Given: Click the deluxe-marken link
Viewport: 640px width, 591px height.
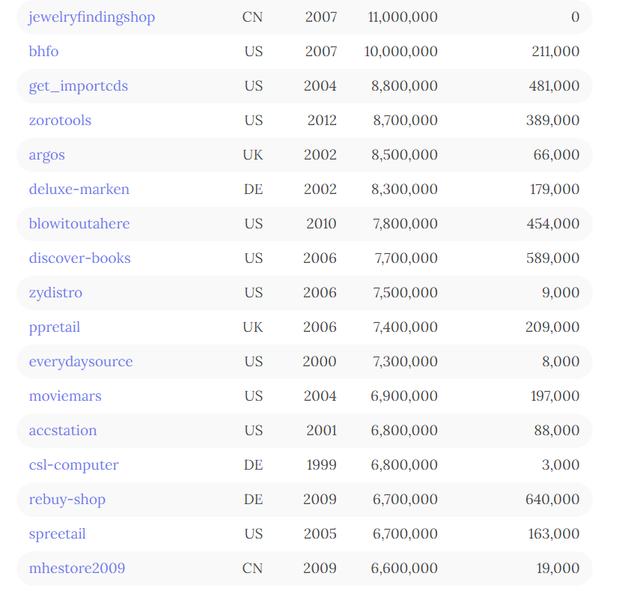Looking at the screenshot, I should [79, 189].
